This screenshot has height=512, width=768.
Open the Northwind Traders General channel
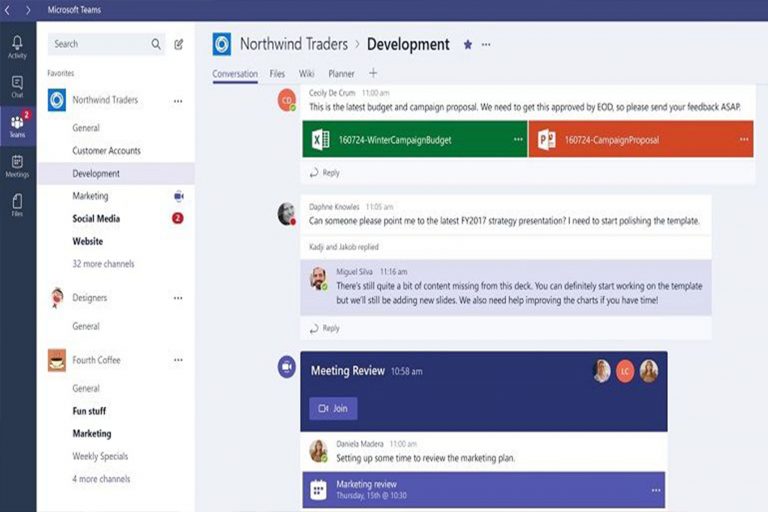pyautogui.click(x=86, y=128)
